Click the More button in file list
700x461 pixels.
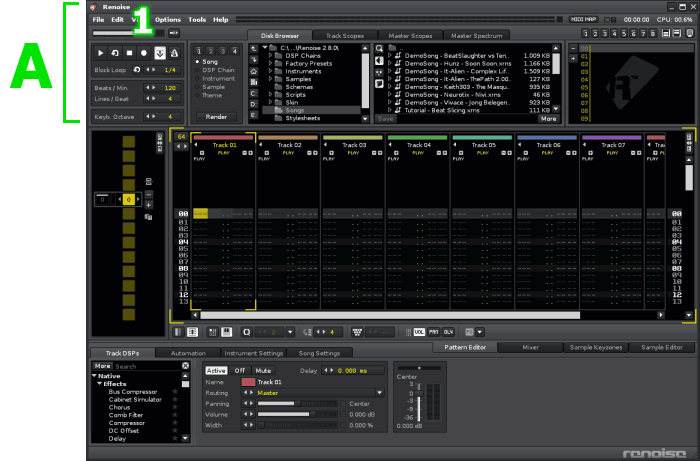549,119
